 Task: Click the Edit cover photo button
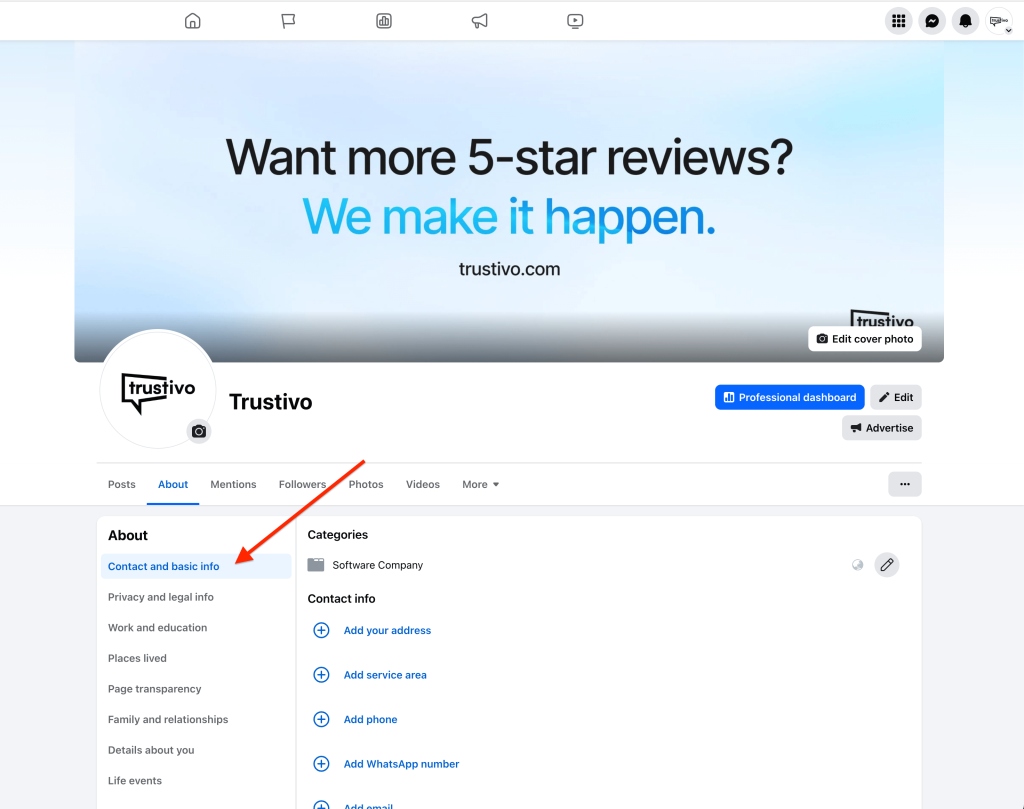tap(865, 339)
